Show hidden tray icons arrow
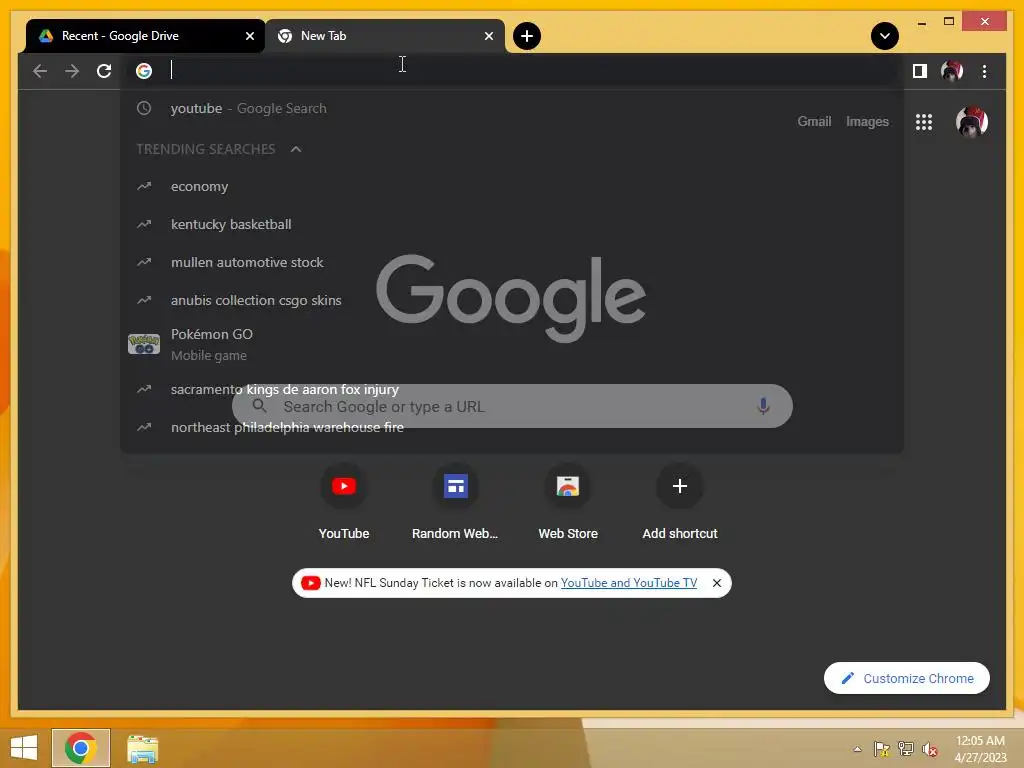 pos(857,749)
